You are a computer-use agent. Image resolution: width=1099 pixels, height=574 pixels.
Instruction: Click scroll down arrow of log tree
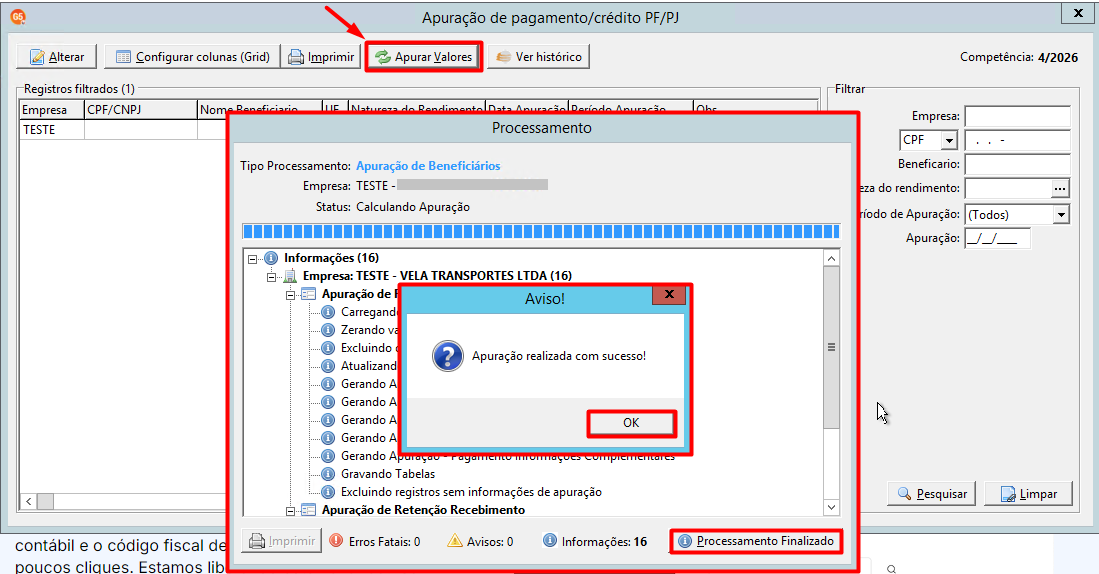831,507
